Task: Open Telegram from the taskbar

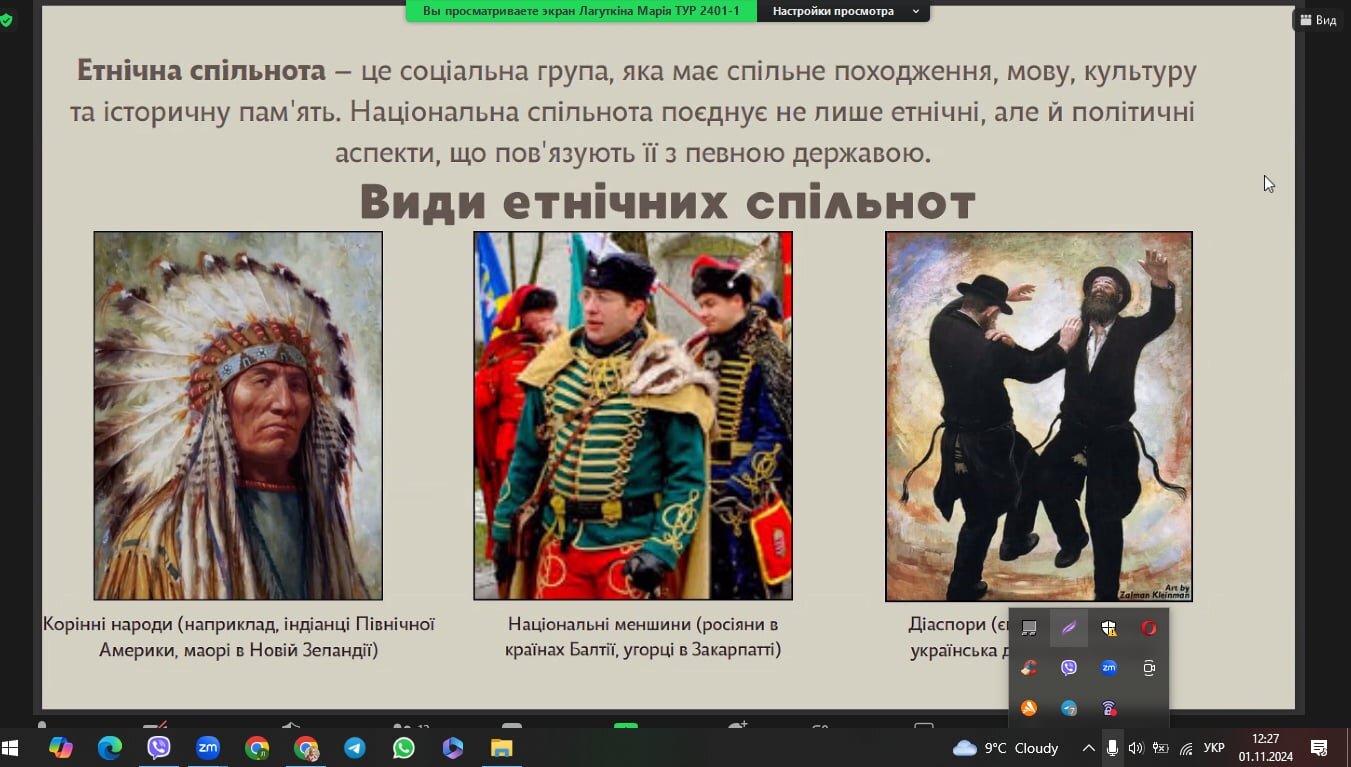Action: click(x=354, y=748)
